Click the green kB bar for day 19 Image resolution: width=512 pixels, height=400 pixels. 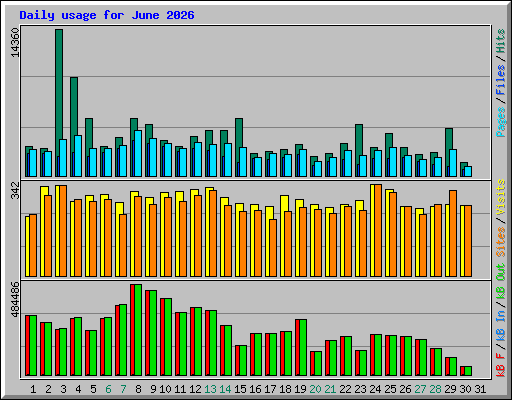pos(303,348)
